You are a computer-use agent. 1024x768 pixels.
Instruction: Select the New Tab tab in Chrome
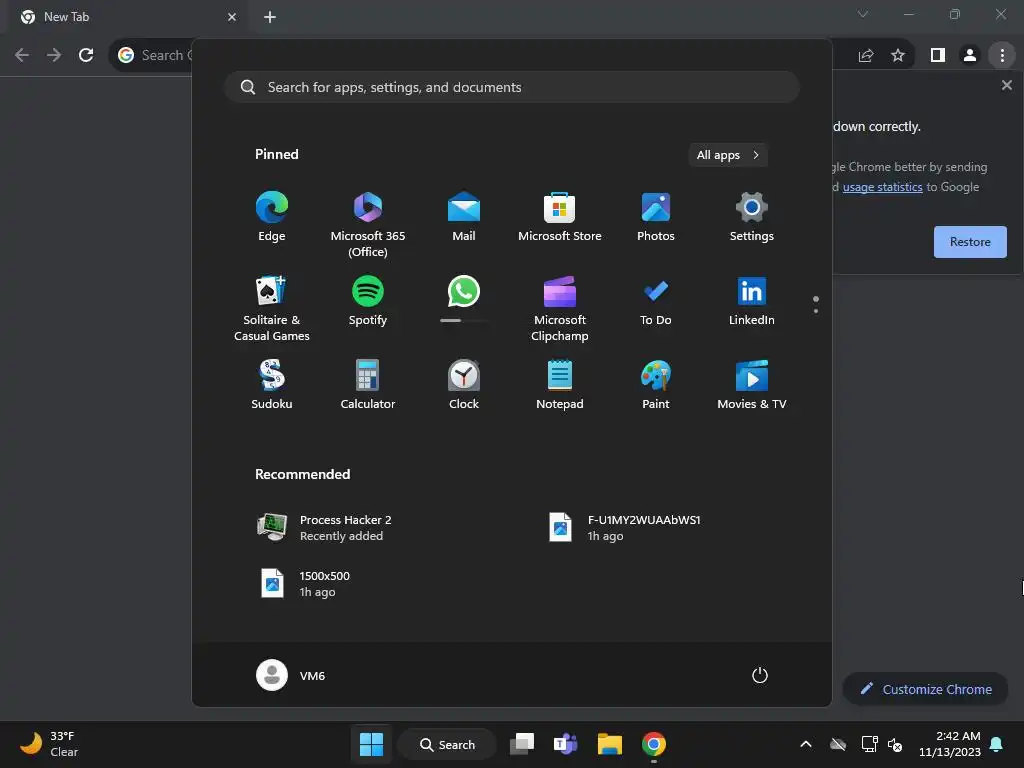coord(127,17)
